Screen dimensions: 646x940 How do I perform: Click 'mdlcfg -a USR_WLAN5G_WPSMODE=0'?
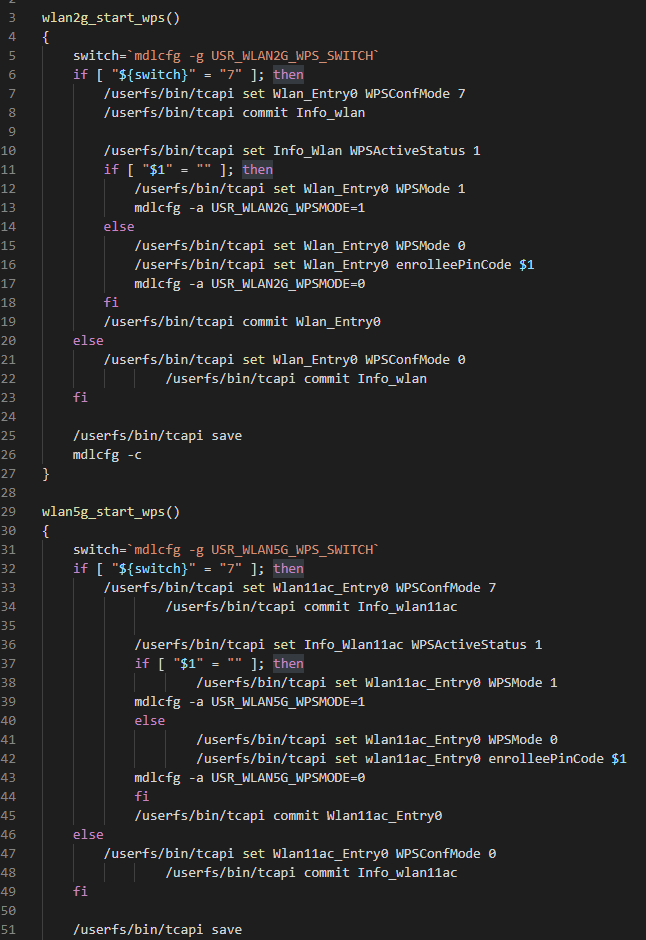249,778
